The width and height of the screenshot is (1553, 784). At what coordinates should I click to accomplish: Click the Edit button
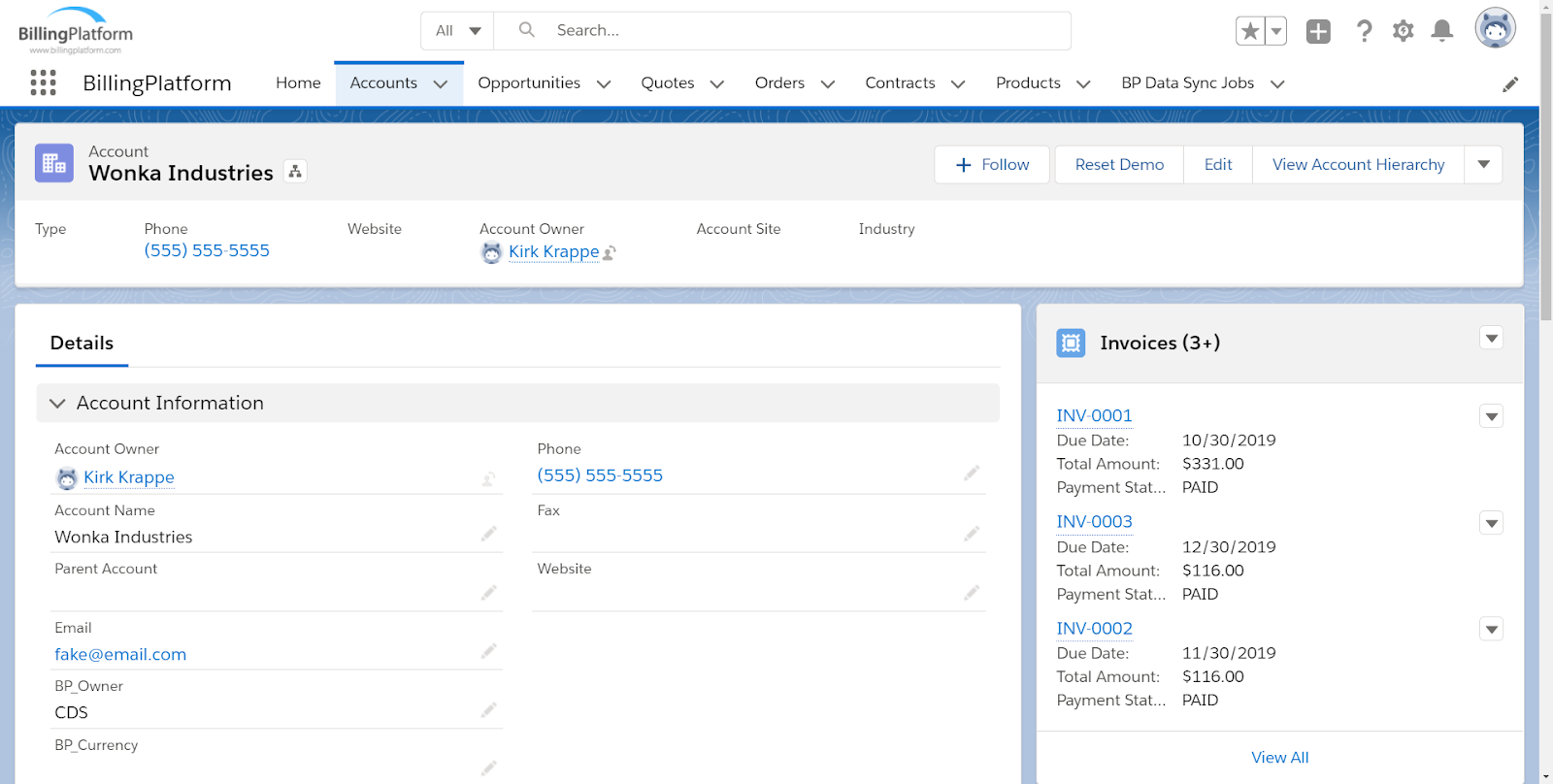pos(1218,165)
